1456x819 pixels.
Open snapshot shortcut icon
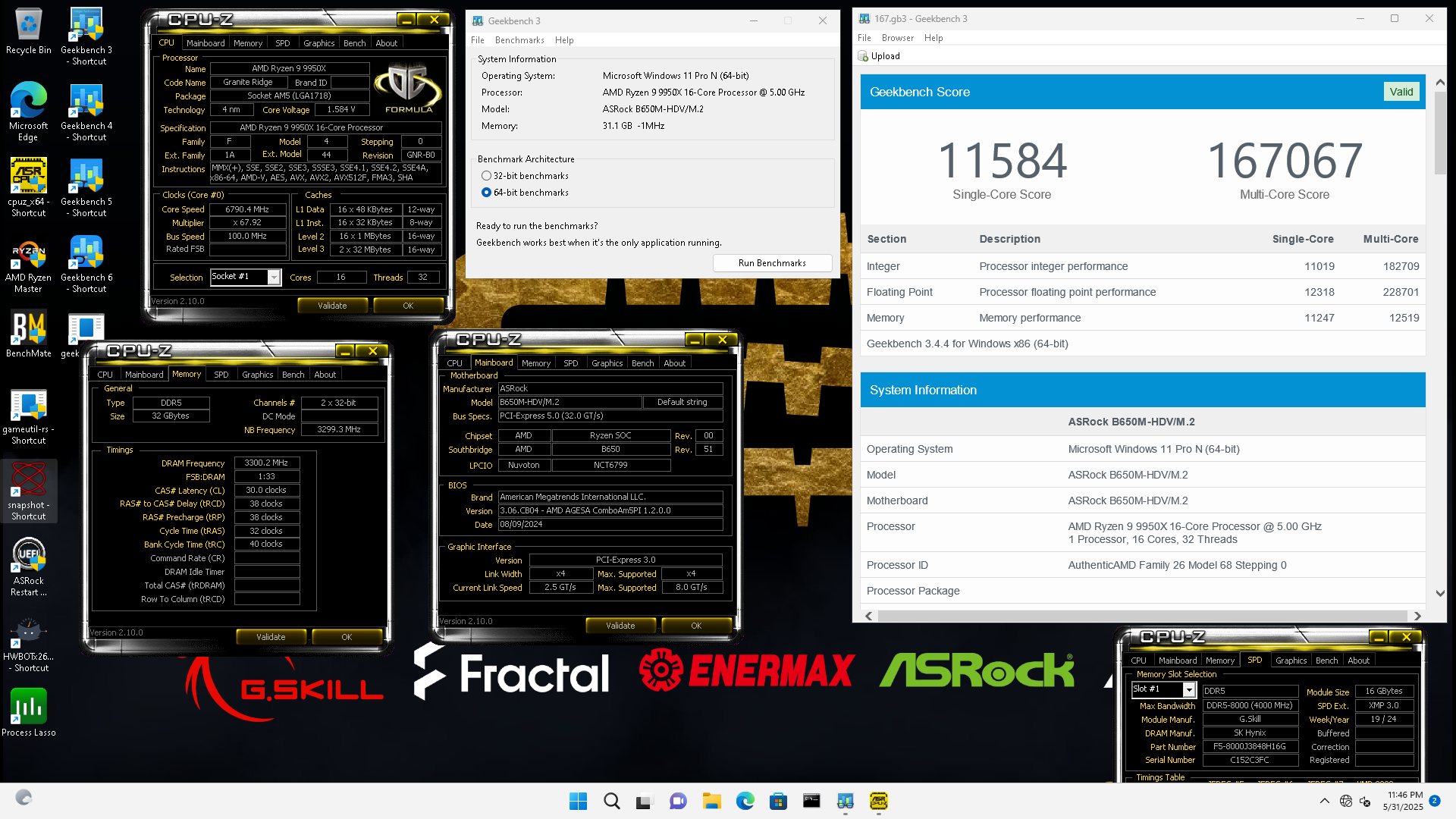click(x=29, y=491)
